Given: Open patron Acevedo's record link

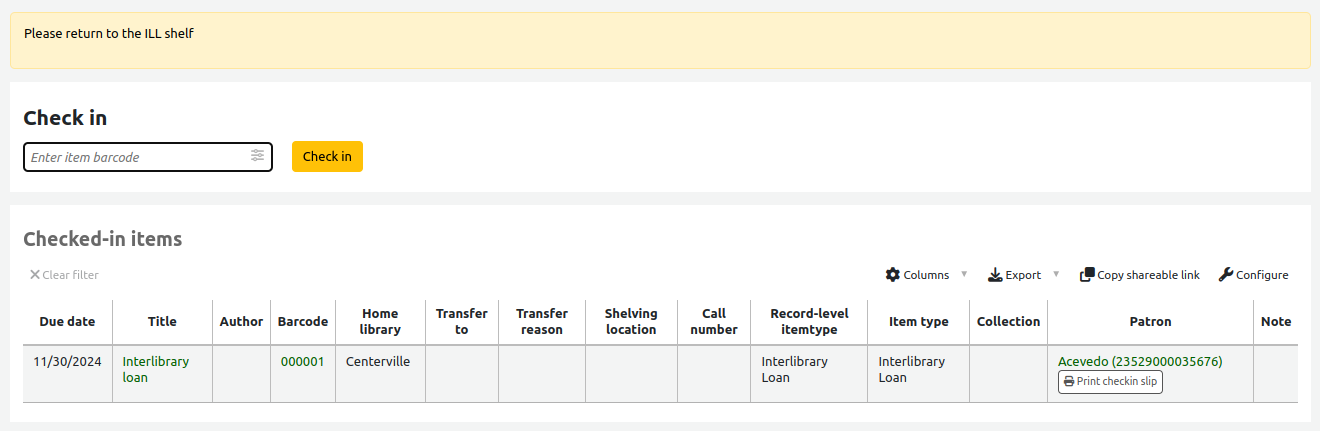Looking at the screenshot, I should 1139,362.
